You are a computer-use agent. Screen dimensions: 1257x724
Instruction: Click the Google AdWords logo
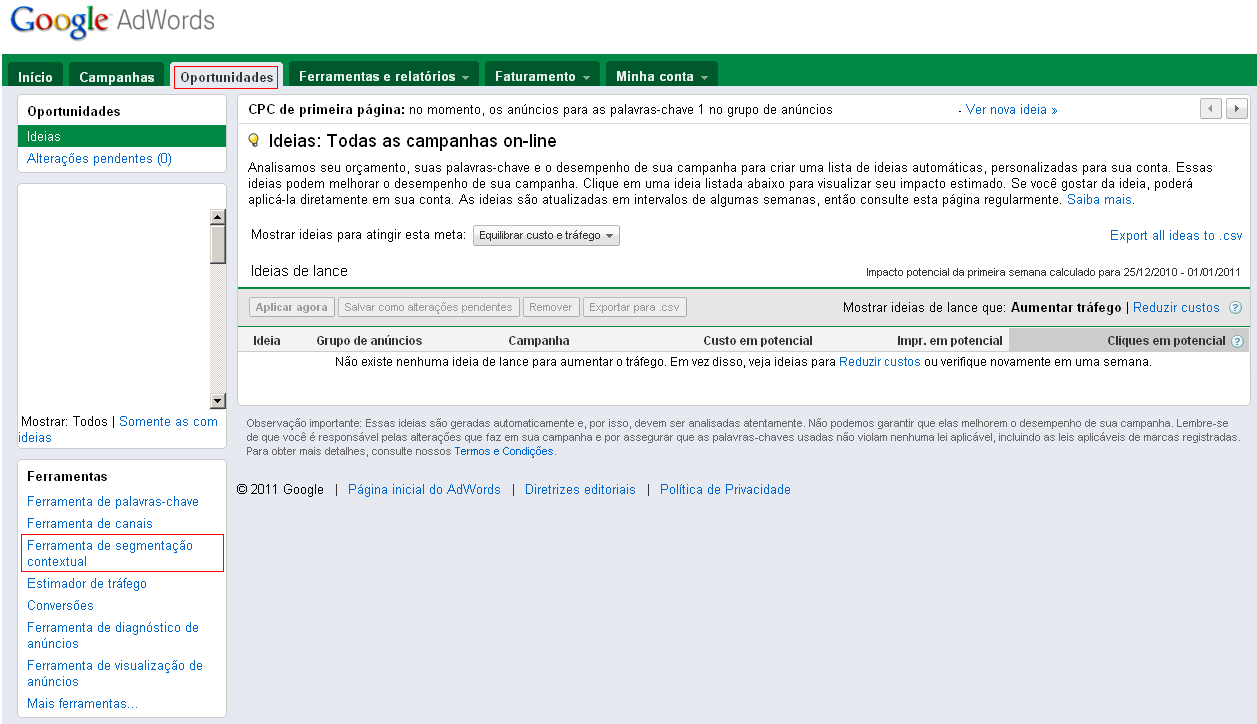pyautogui.click(x=112, y=22)
